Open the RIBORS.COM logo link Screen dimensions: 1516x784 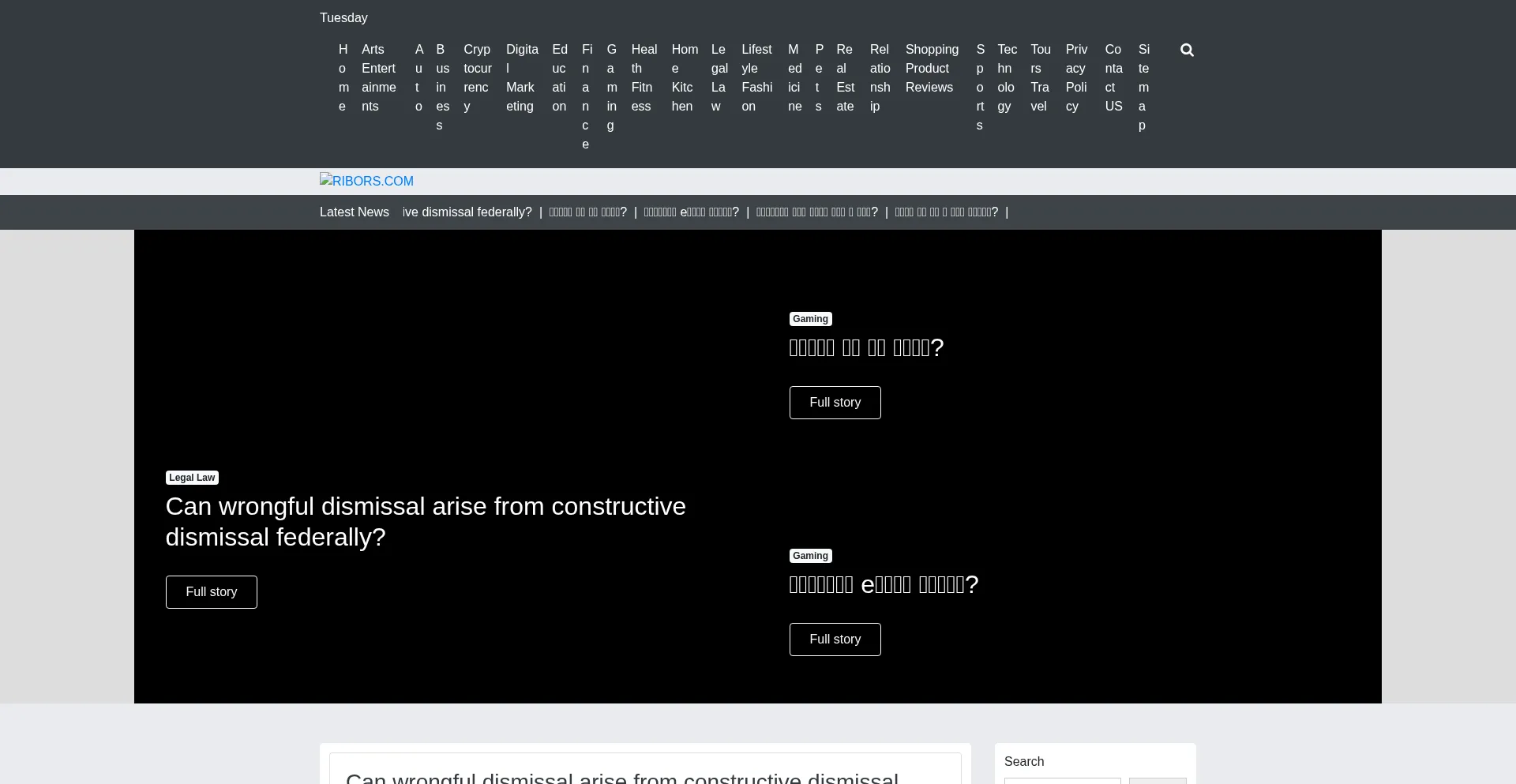coord(366,182)
